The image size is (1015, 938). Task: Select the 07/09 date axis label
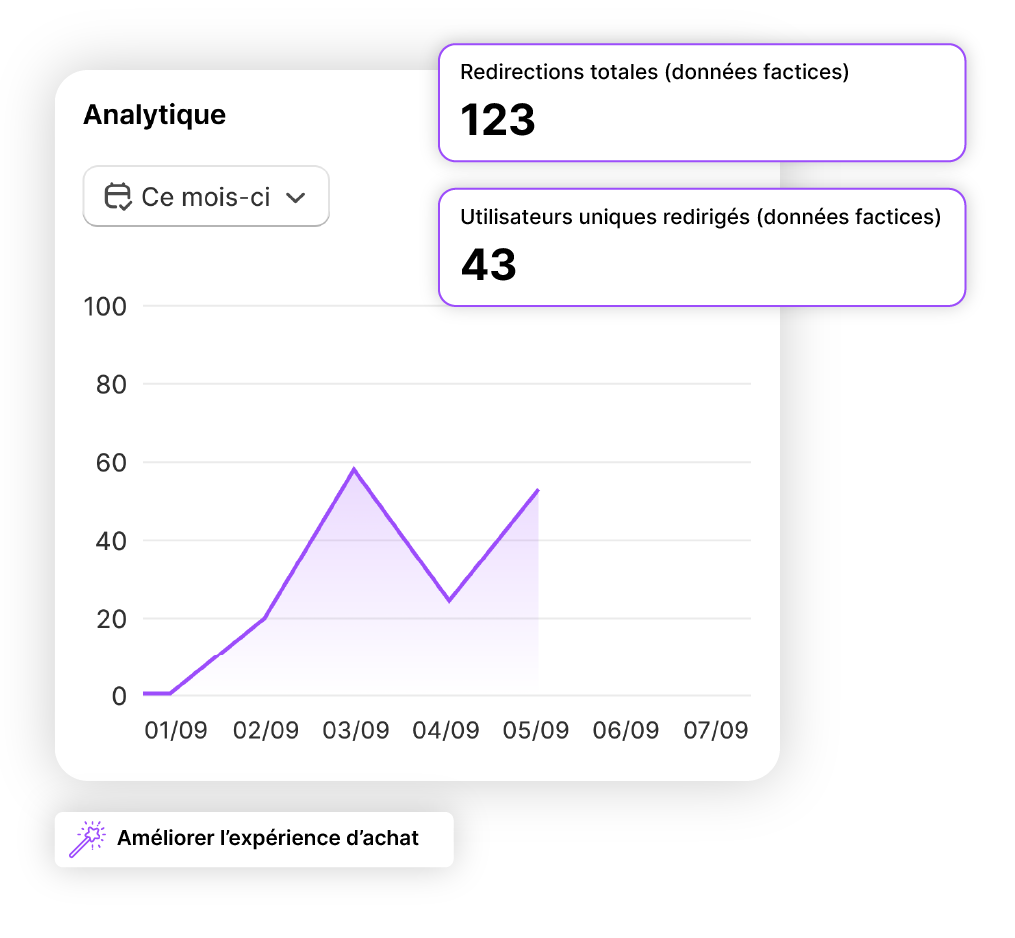[715, 731]
